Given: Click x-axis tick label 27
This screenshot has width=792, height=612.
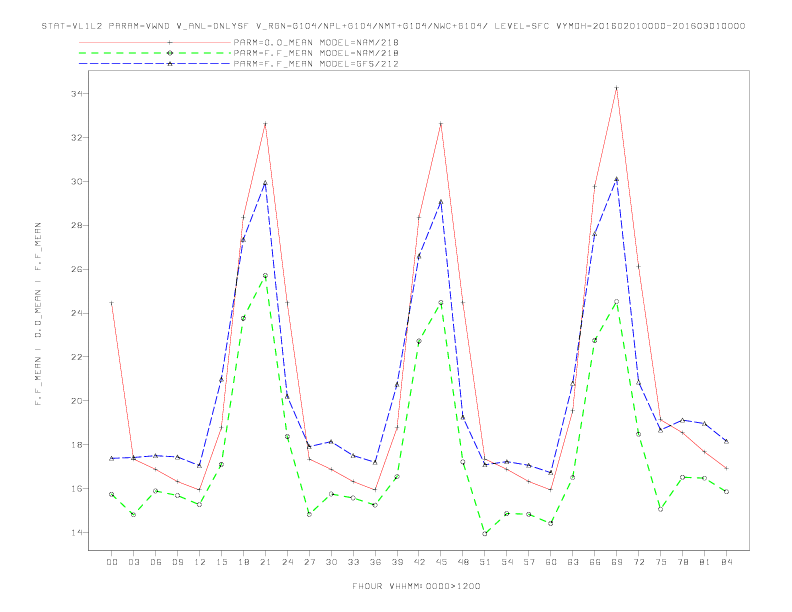Looking at the screenshot, I should click(309, 562).
